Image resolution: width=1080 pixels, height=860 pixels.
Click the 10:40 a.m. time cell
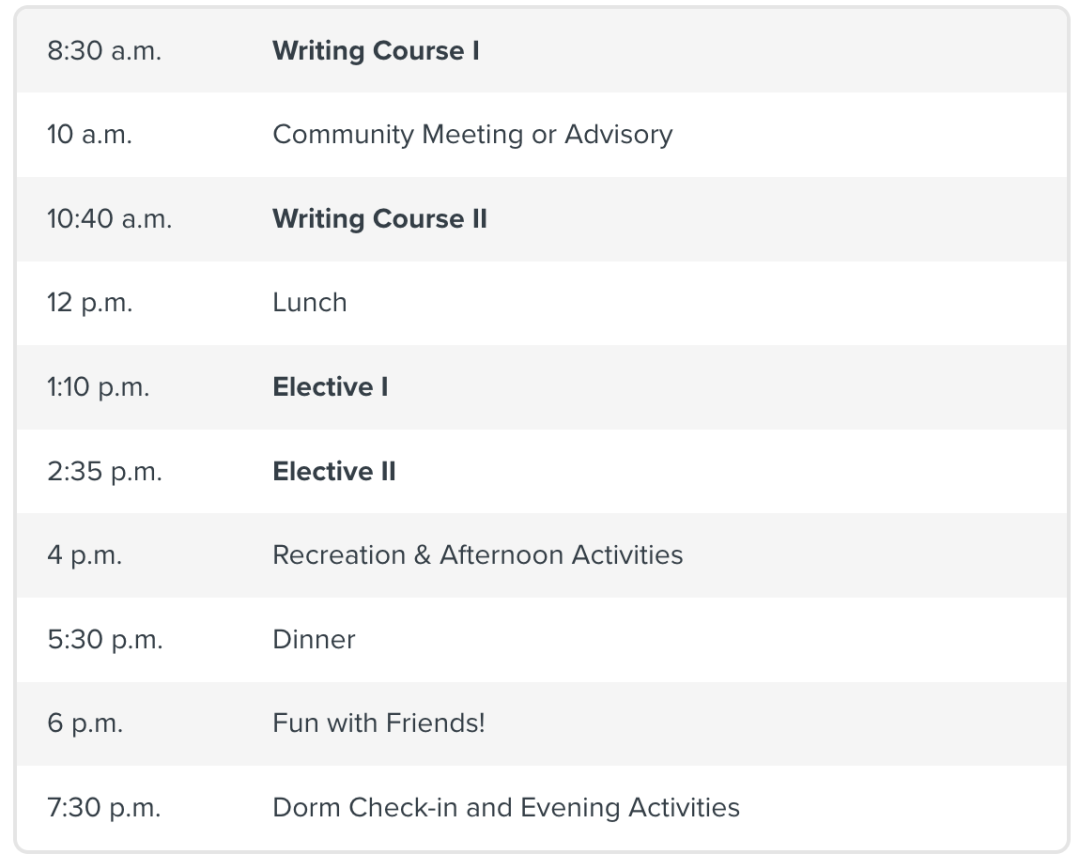[109, 218]
